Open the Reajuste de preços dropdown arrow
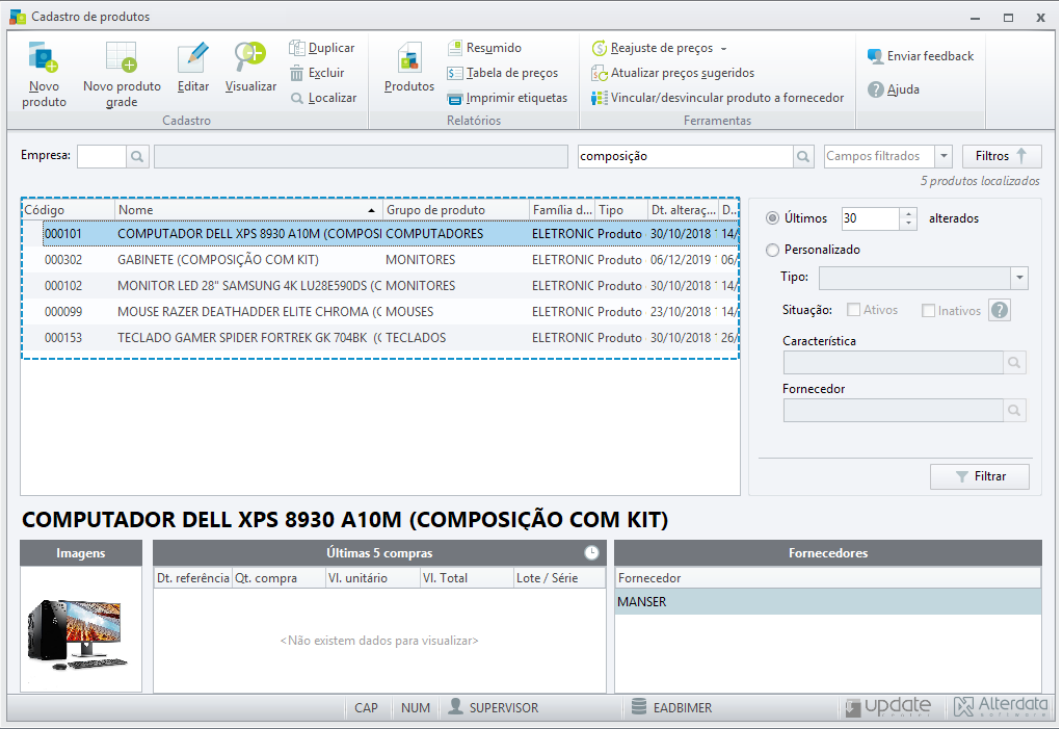This screenshot has width=1059, height=730. click(x=723, y=49)
